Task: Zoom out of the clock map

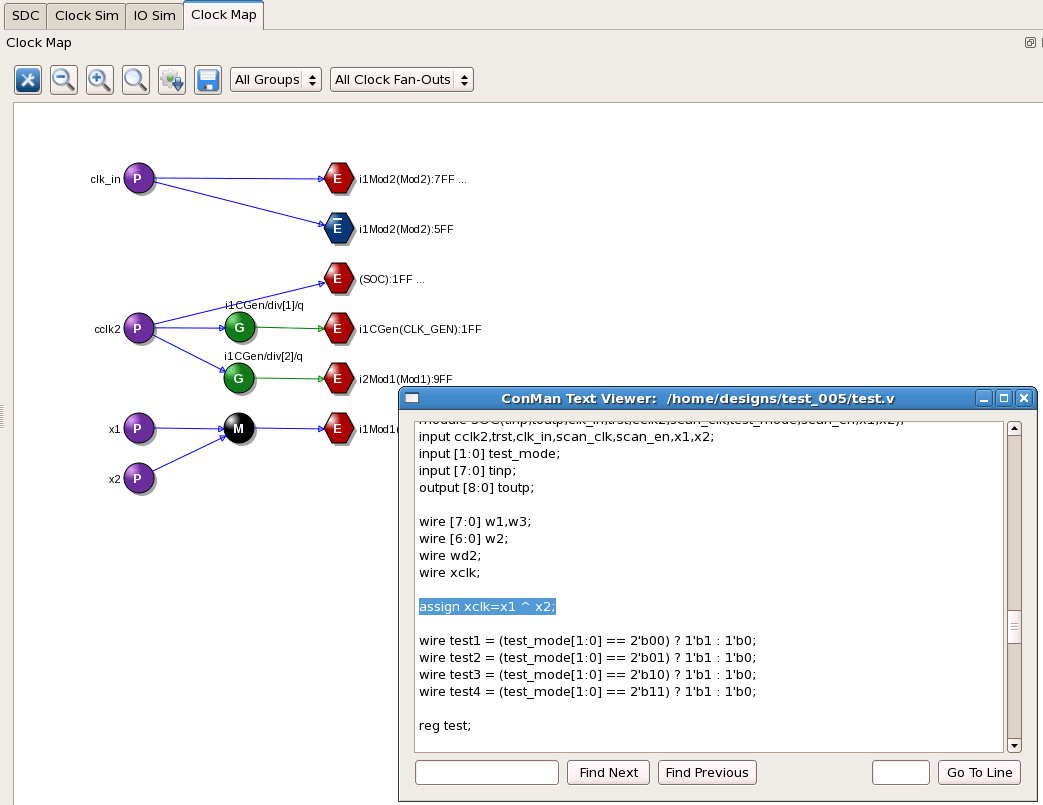Action: tap(64, 80)
